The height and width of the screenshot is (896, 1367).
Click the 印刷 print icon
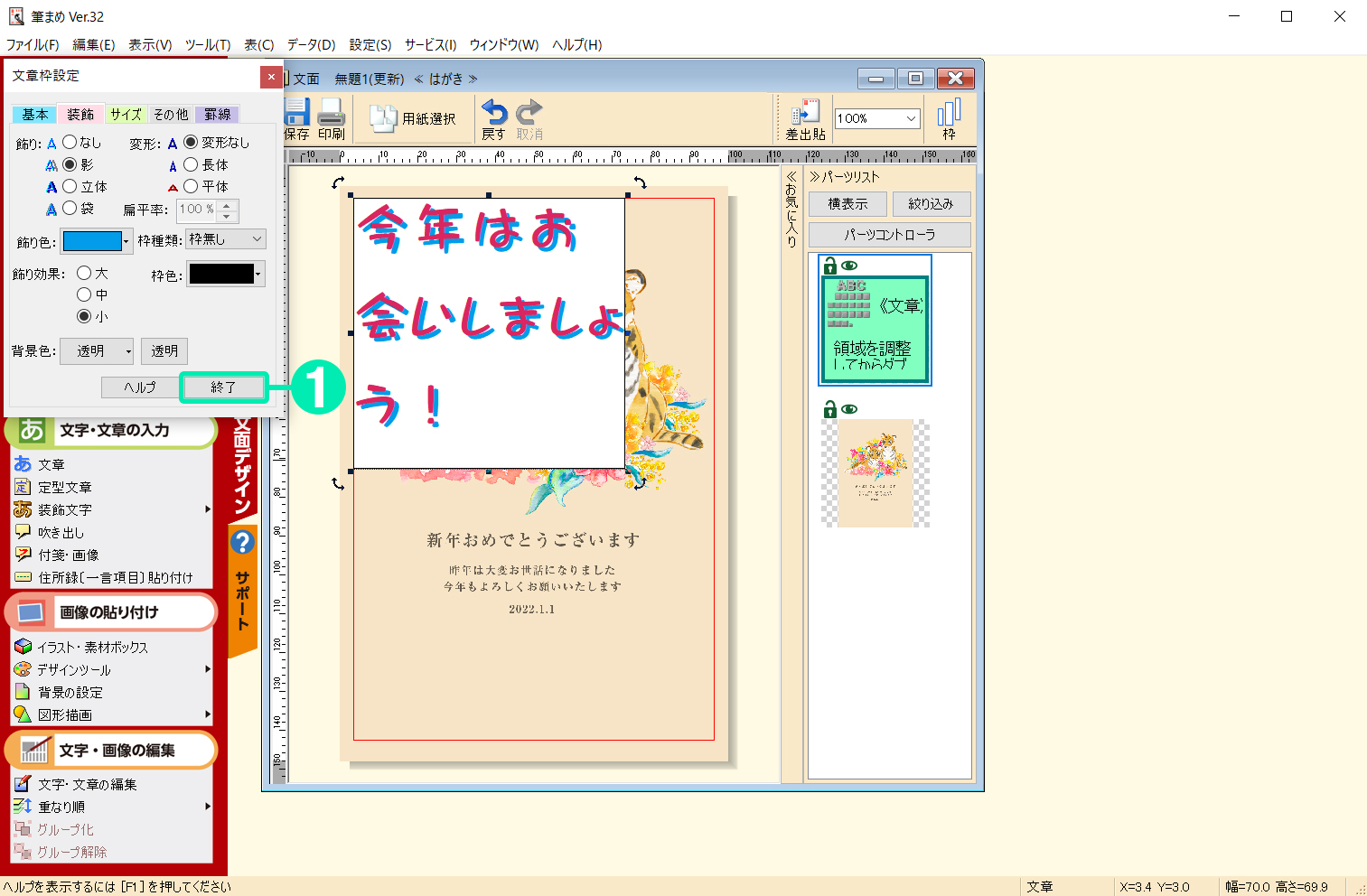[332, 117]
